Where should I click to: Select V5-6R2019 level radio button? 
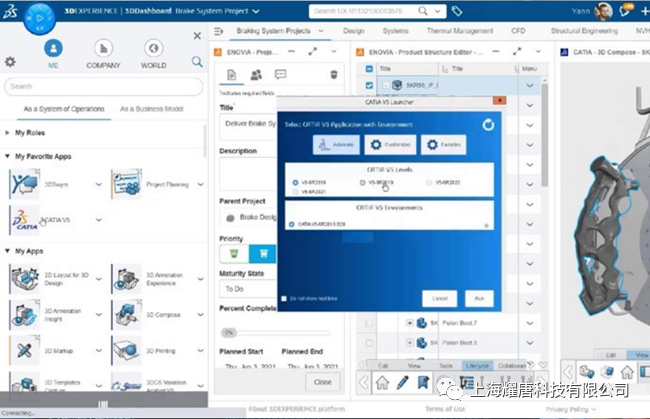[x=362, y=182]
